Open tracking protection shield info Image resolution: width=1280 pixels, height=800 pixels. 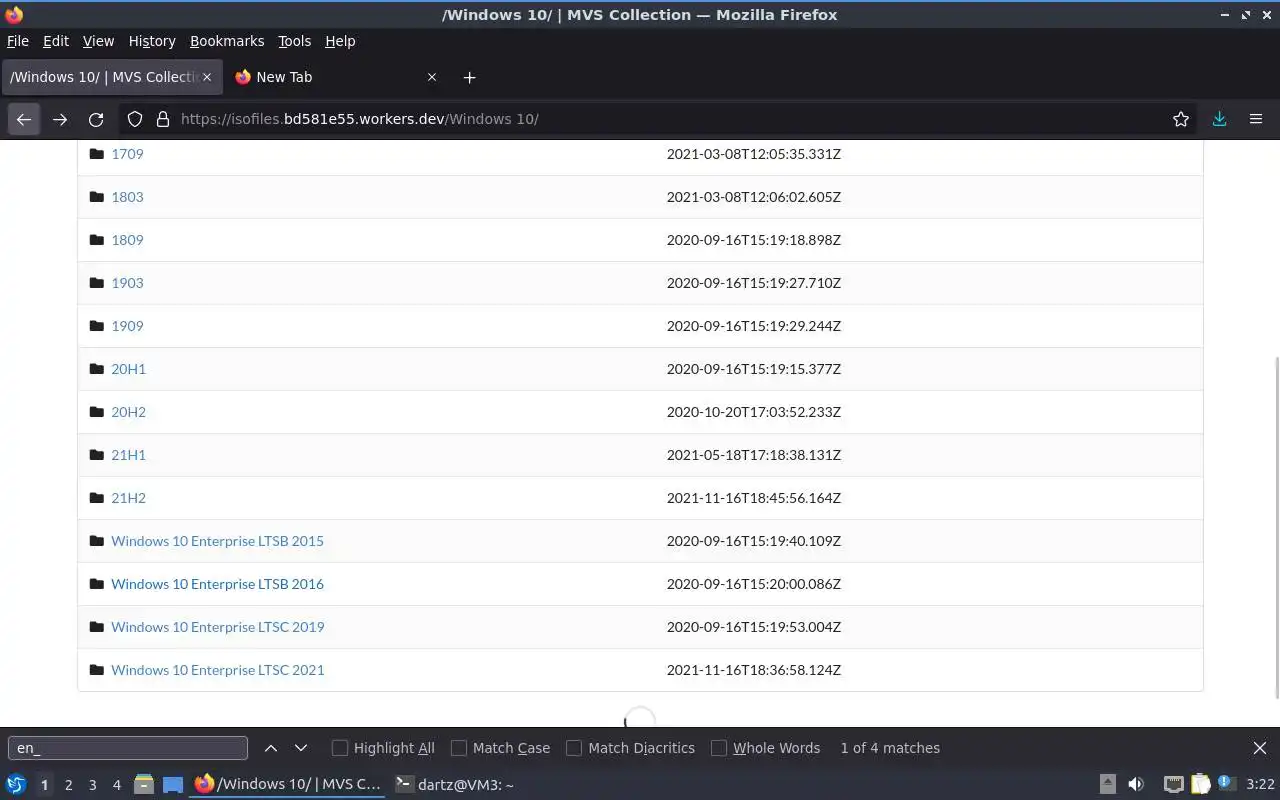click(x=135, y=119)
